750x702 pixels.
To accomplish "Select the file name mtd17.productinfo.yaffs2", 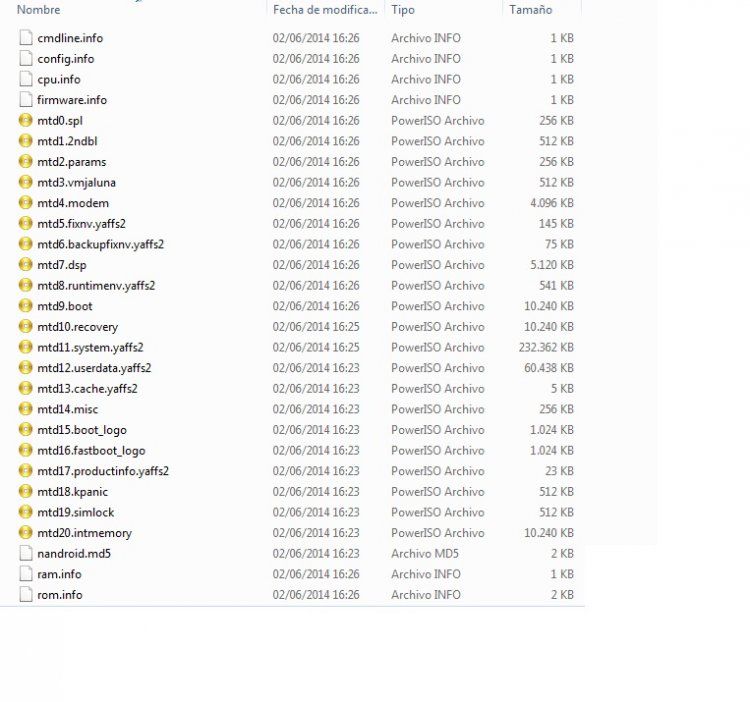I will coord(103,471).
